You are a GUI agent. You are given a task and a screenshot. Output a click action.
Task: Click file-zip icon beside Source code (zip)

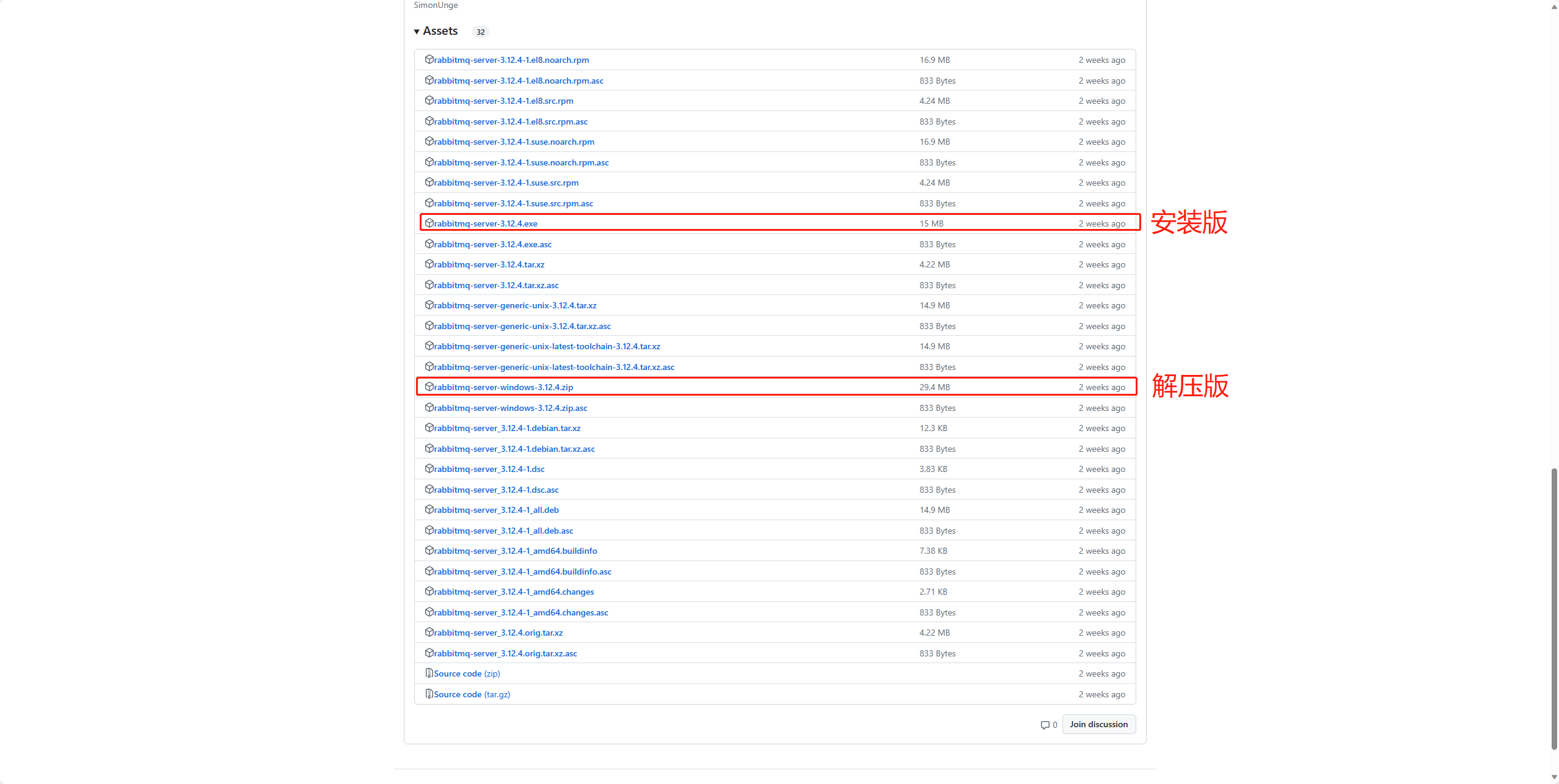(429, 673)
